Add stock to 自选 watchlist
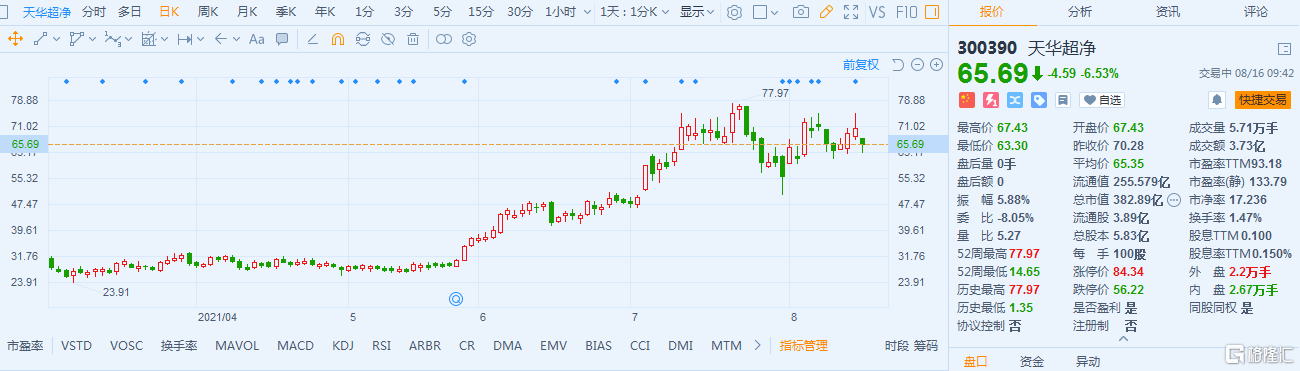Image resolution: width=1300 pixels, height=371 pixels. click(1101, 100)
